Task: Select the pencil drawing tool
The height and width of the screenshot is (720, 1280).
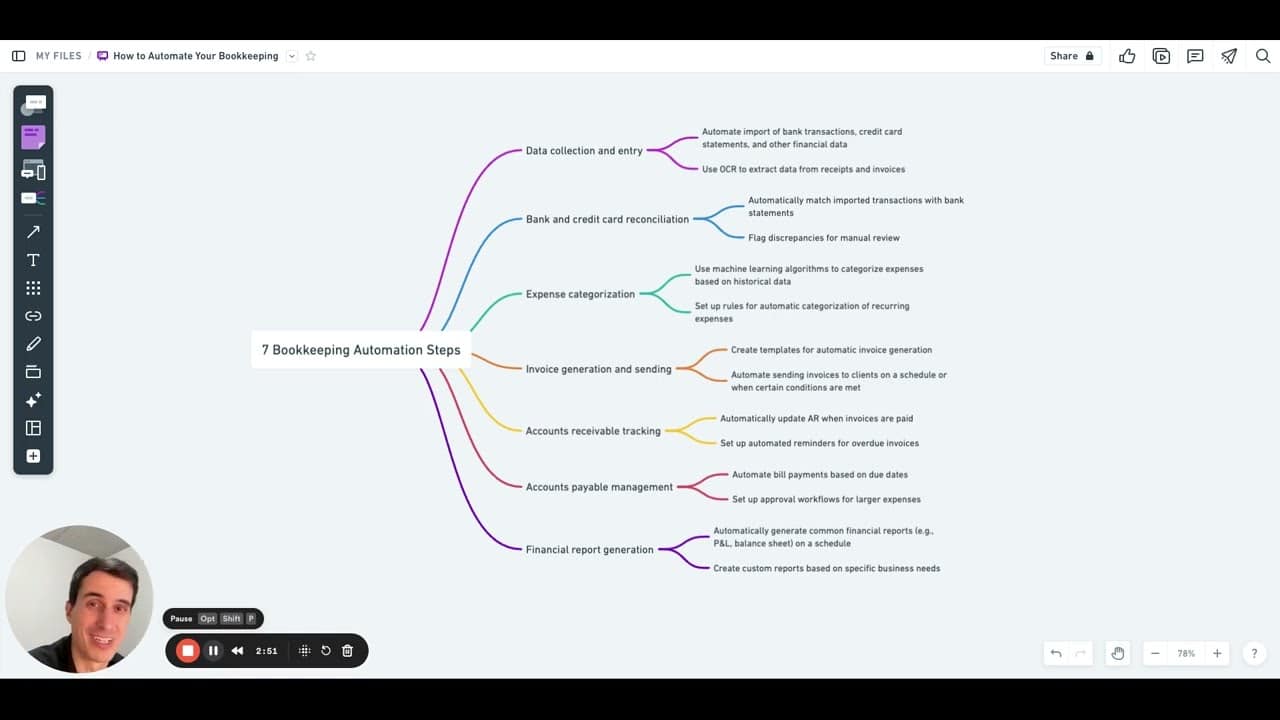Action: [33, 344]
